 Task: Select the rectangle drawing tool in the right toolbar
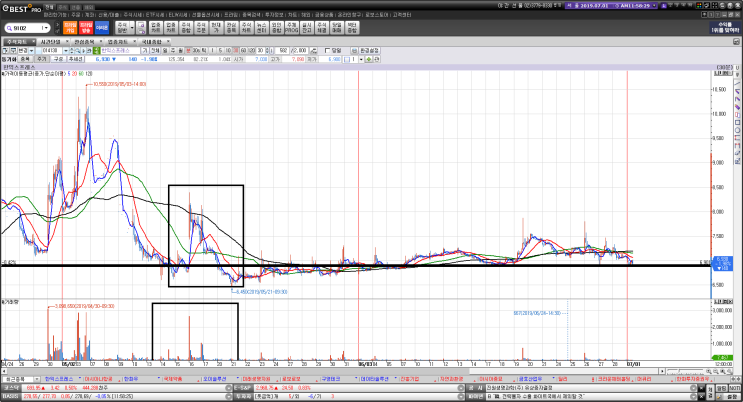click(737, 123)
